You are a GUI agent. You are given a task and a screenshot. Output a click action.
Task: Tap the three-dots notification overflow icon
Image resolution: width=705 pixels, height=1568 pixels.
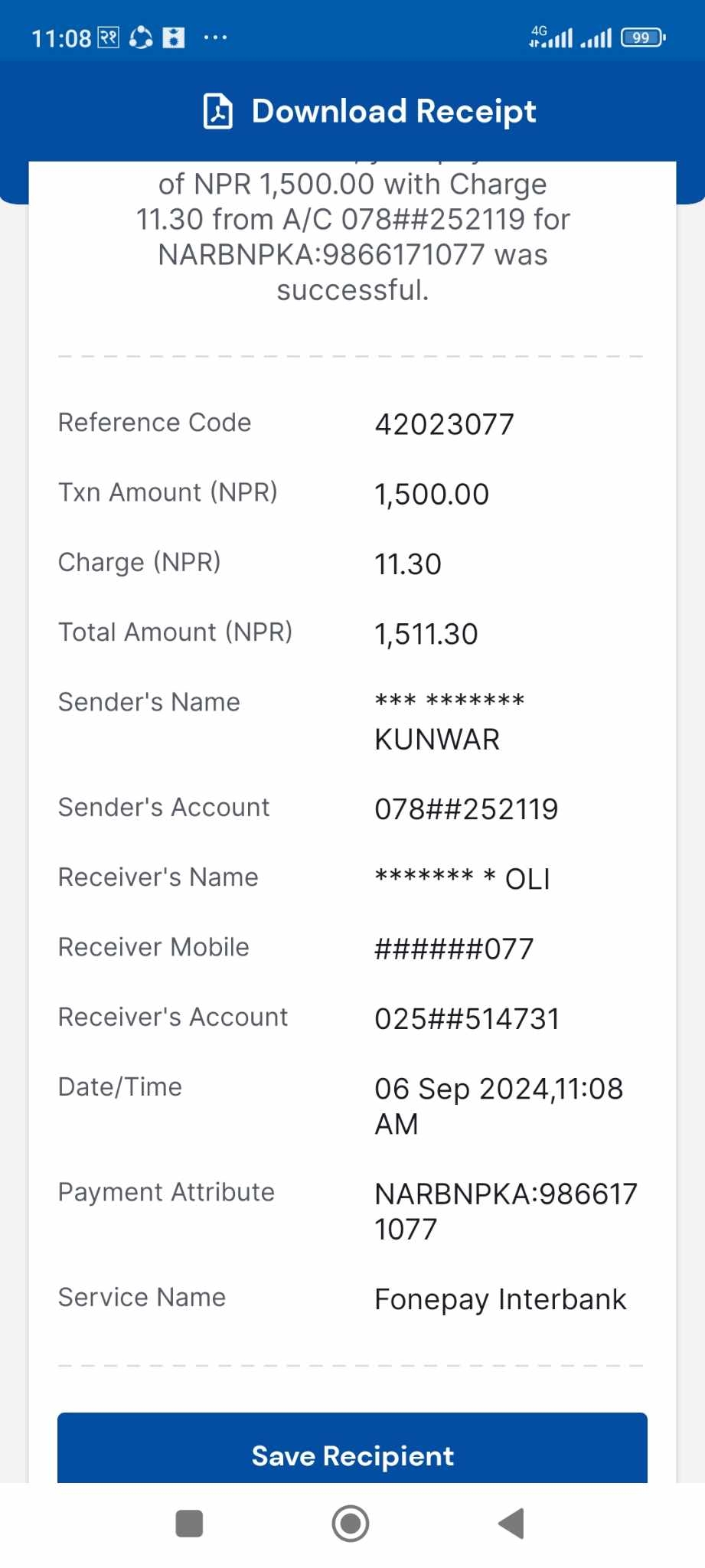coord(215,38)
